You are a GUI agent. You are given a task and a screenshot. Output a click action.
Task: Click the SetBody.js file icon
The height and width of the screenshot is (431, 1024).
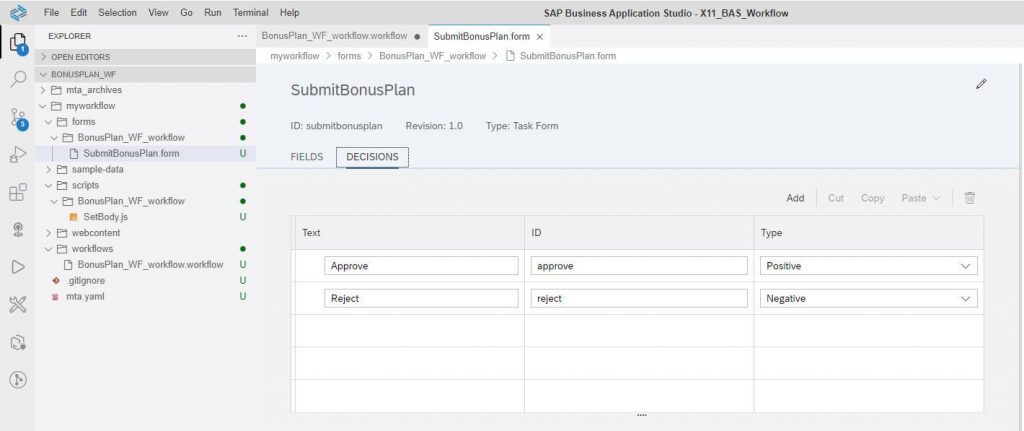coord(73,217)
